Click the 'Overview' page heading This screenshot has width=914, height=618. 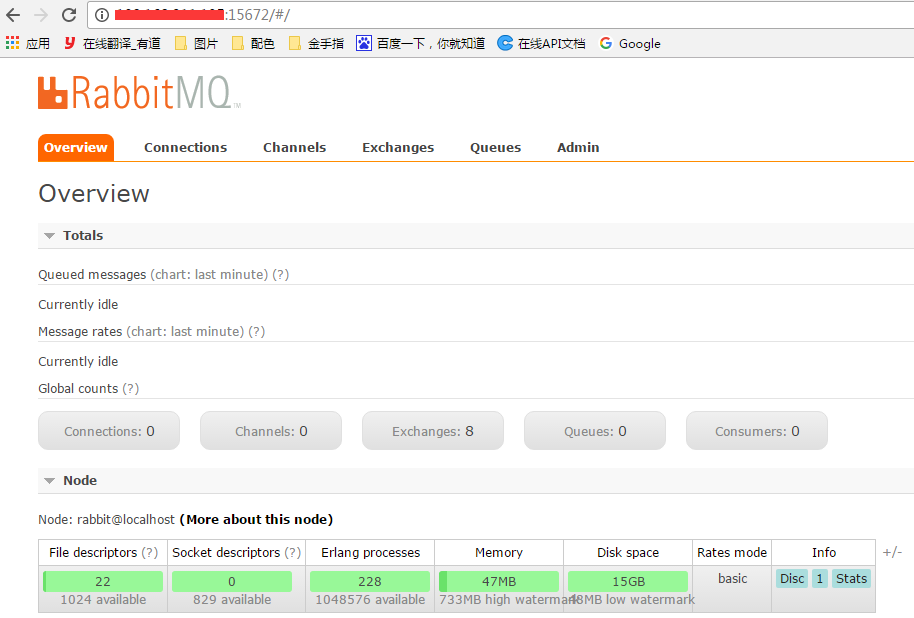coord(94,194)
